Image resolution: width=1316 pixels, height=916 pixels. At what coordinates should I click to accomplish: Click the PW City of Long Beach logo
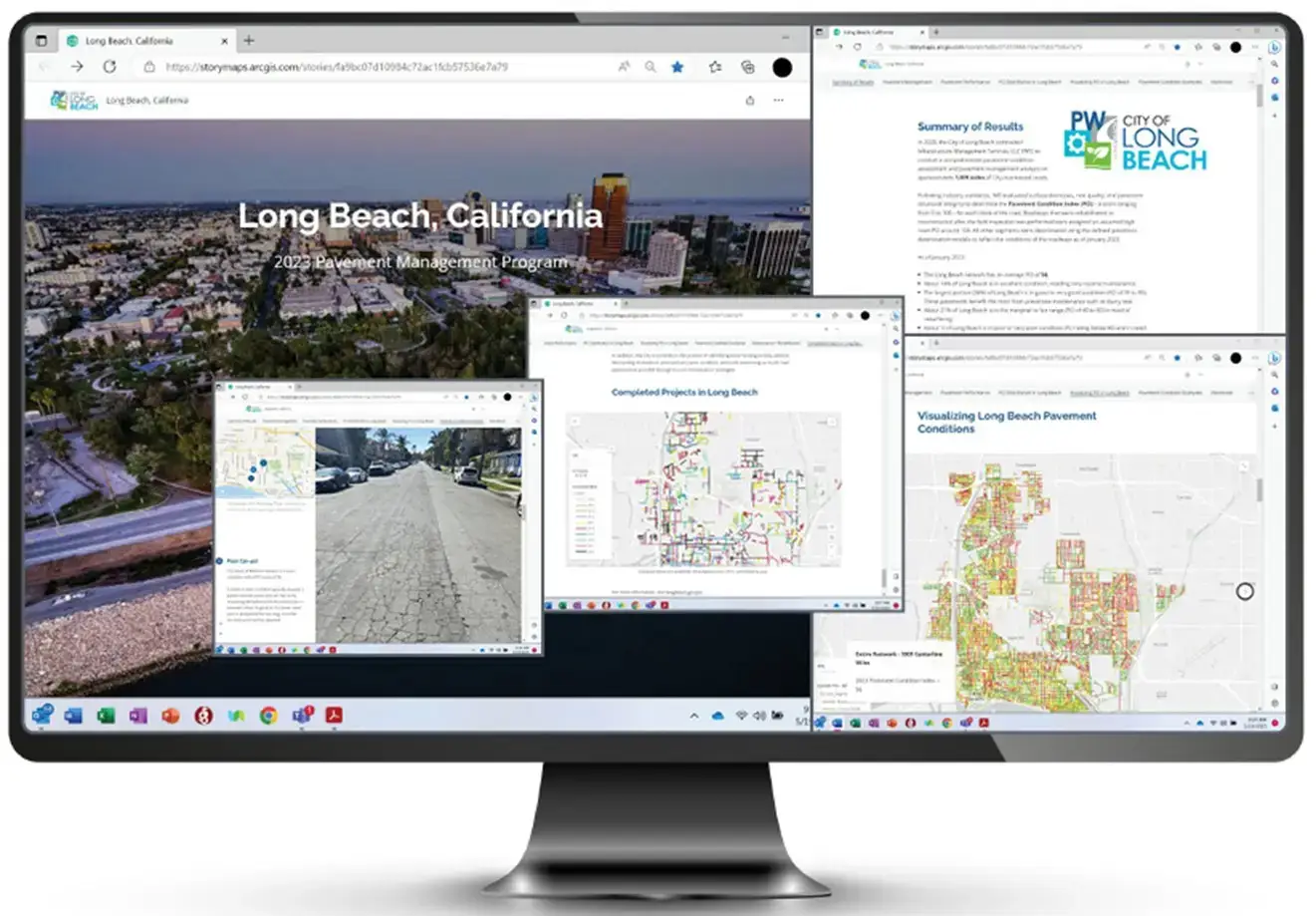[1135, 142]
